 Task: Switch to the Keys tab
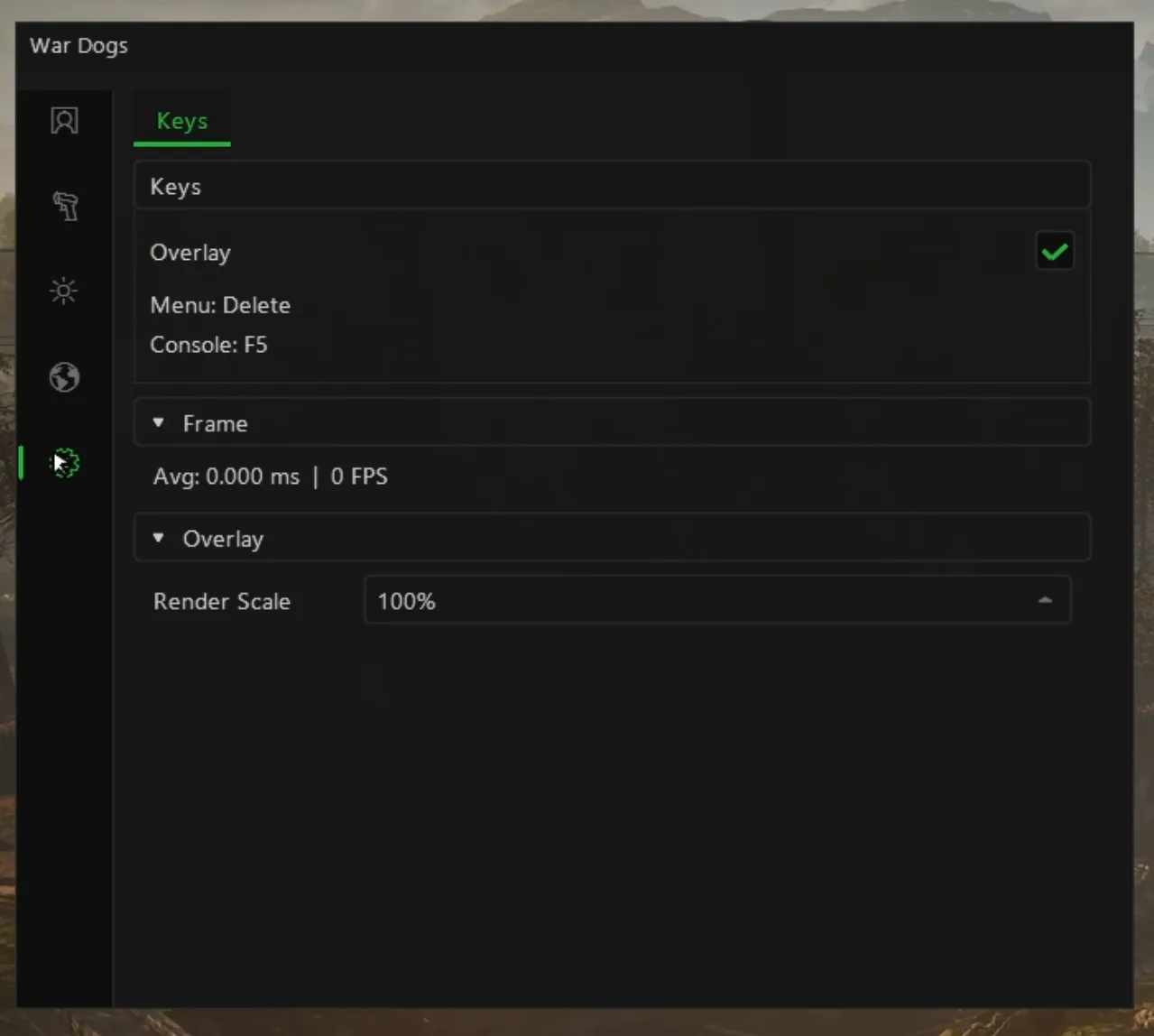(181, 122)
